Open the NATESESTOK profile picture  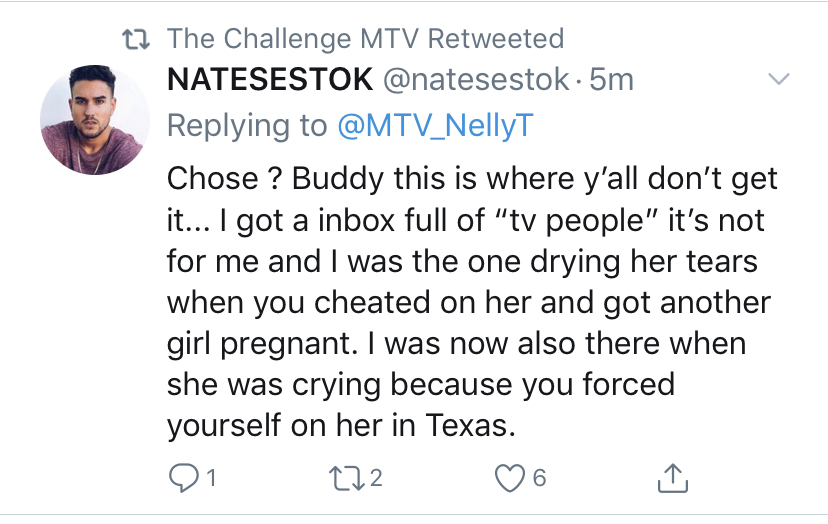click(x=95, y=120)
